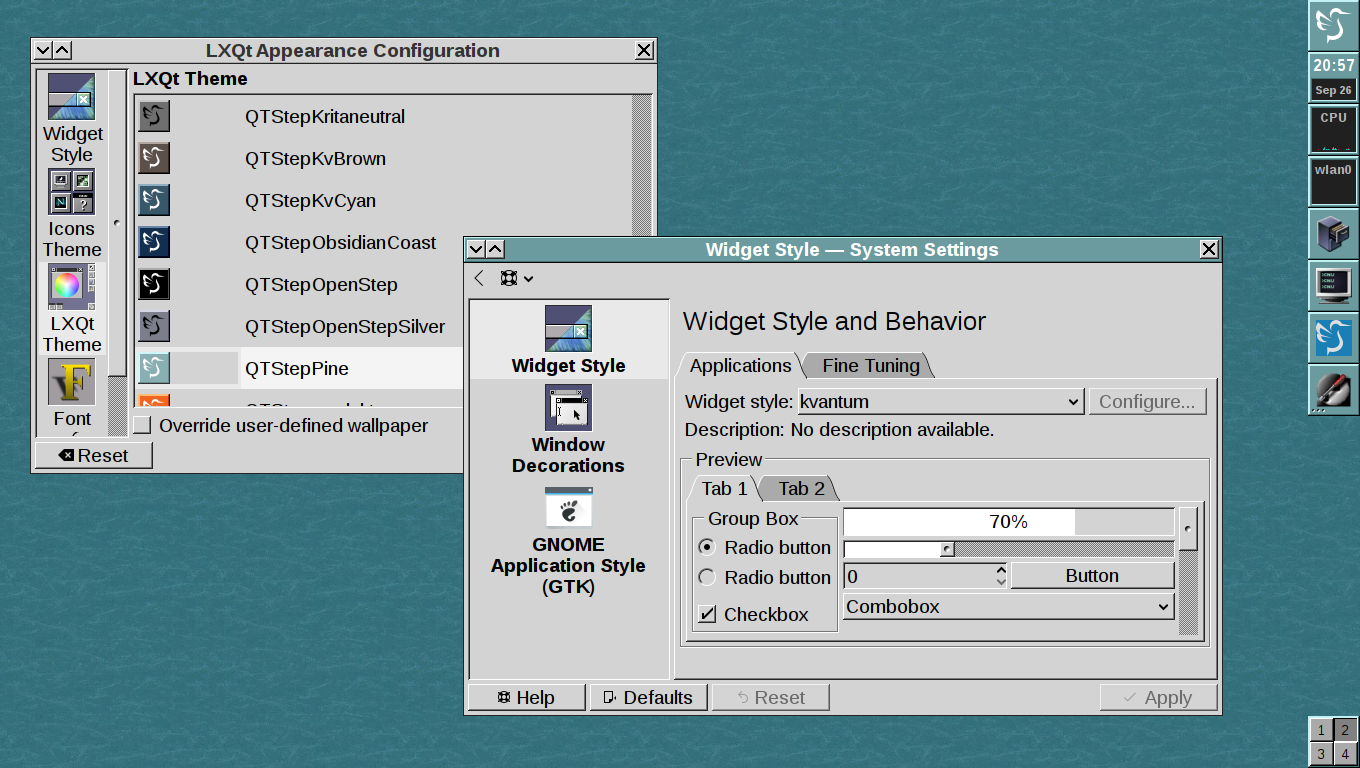Select the second Radio button in preview
Viewport: 1360px width, 768px height.
coord(707,577)
